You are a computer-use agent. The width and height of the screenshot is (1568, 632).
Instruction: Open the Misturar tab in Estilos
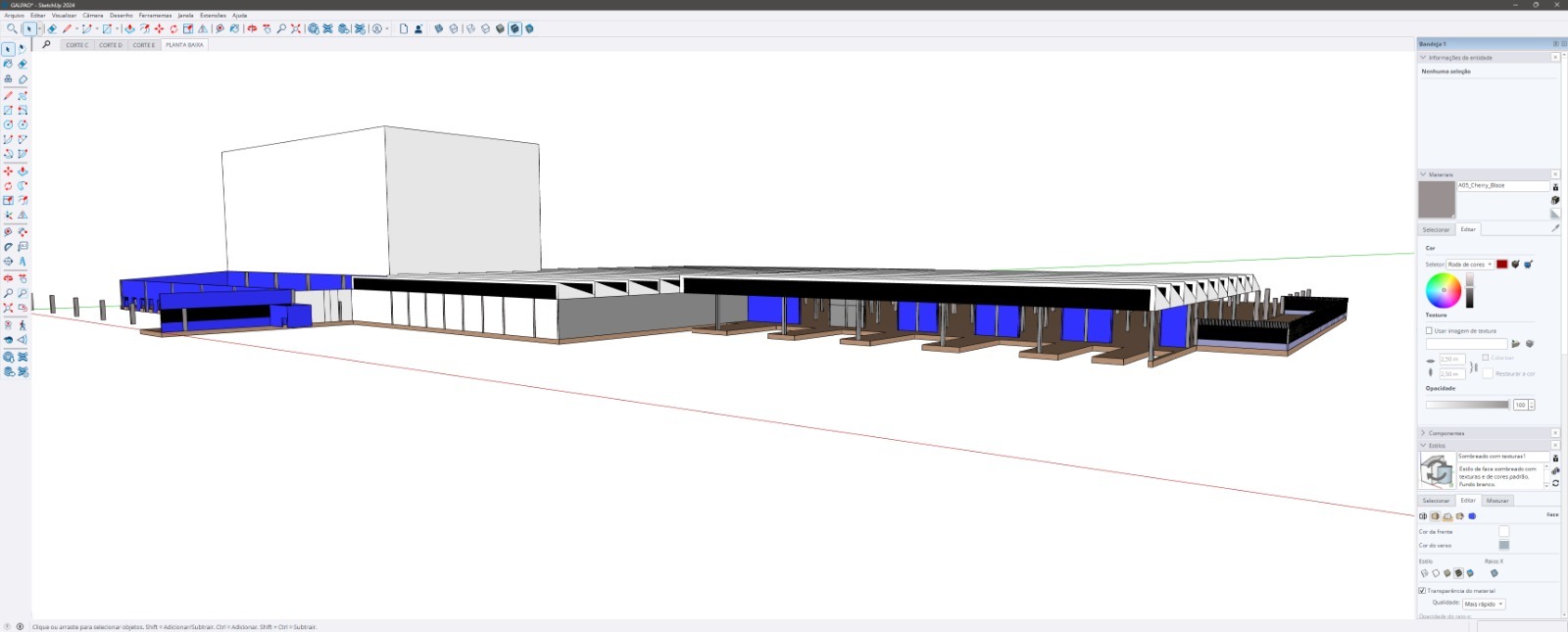pyautogui.click(x=1497, y=501)
